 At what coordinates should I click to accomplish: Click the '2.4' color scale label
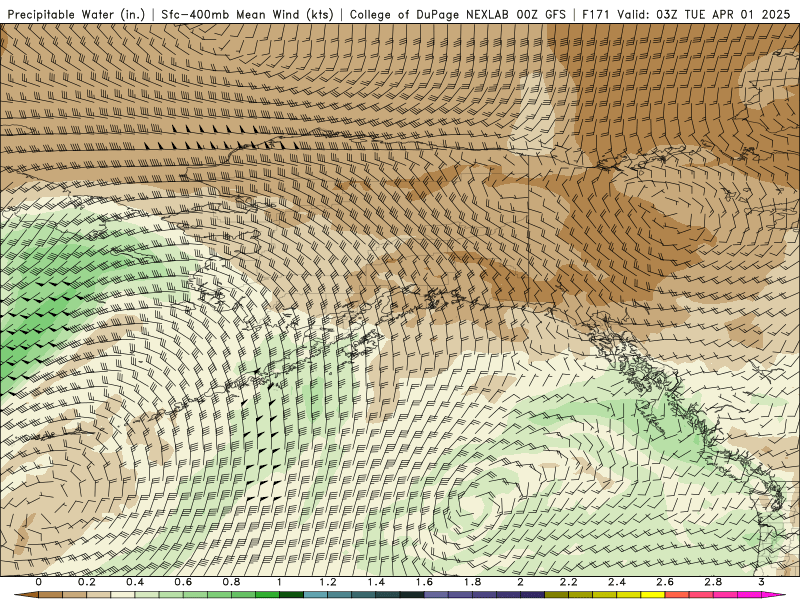(617, 582)
